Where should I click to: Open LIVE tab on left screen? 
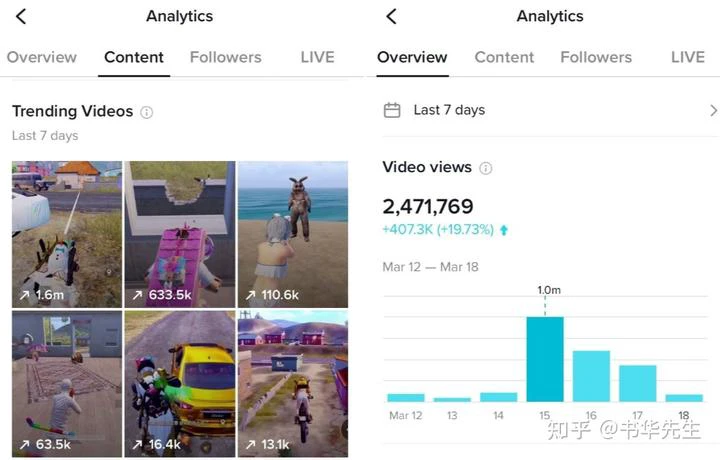(317, 57)
